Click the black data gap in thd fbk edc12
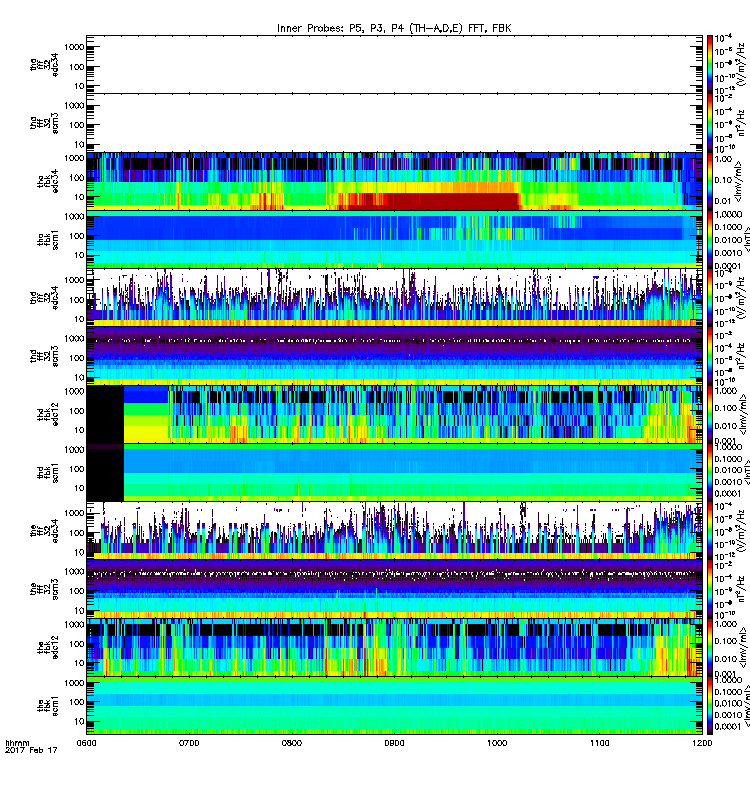Image resolution: width=750 pixels, height=800 pixels. [105, 414]
